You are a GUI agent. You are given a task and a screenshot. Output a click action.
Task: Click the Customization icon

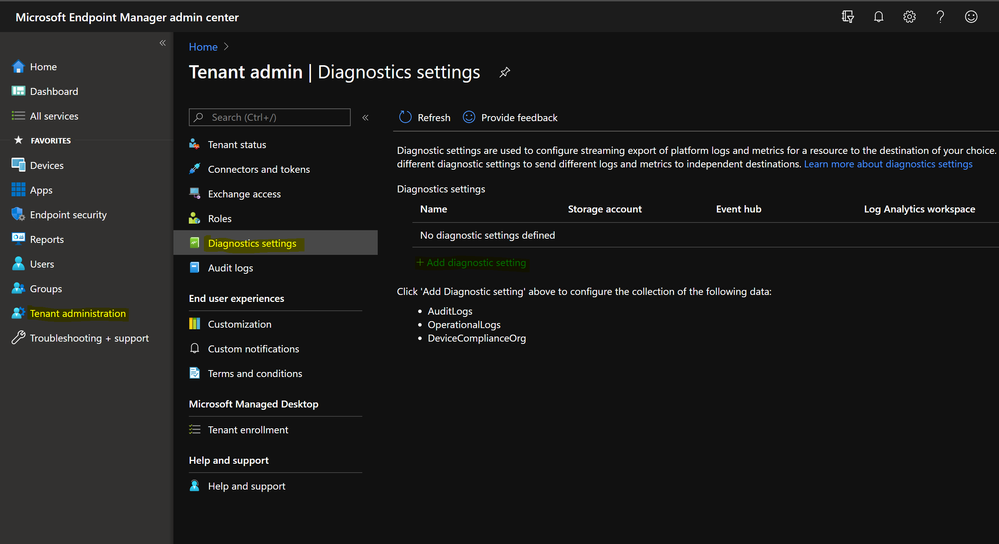(194, 324)
